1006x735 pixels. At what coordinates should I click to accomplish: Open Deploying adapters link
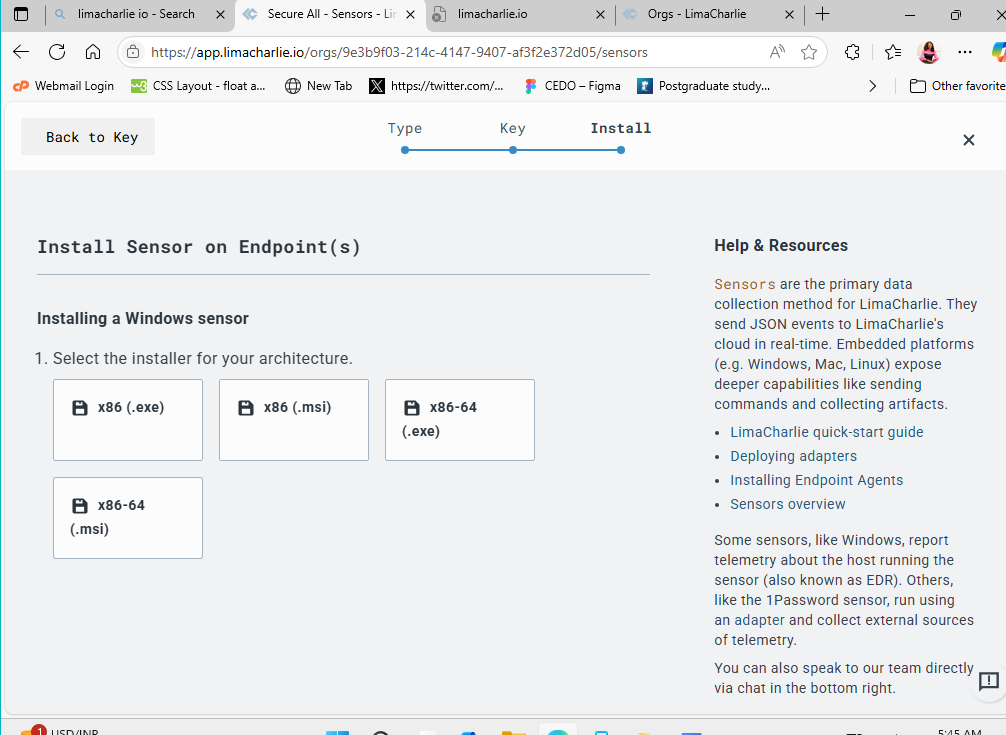click(793, 456)
